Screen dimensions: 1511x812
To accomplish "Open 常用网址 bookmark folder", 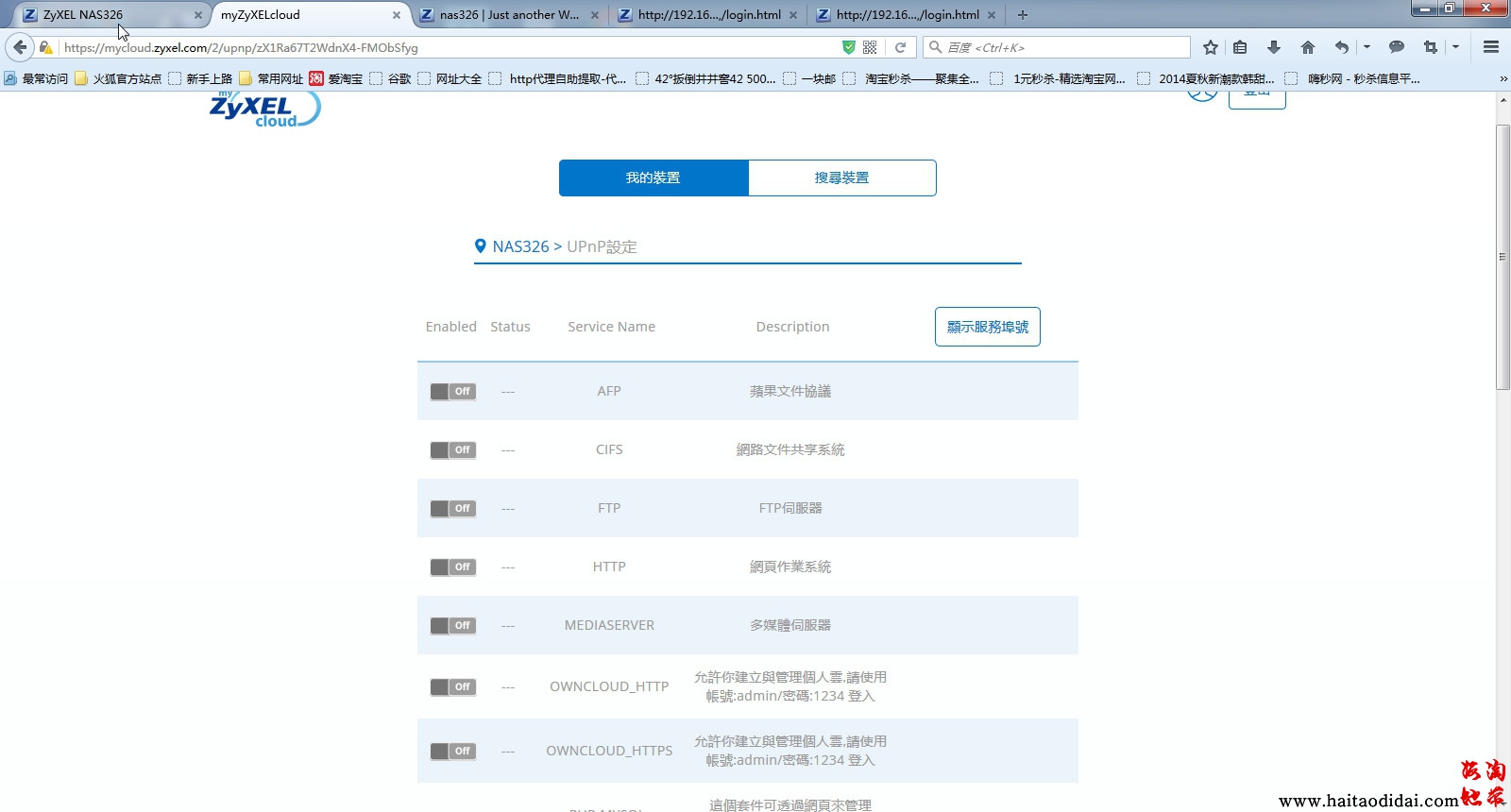I will [x=271, y=78].
